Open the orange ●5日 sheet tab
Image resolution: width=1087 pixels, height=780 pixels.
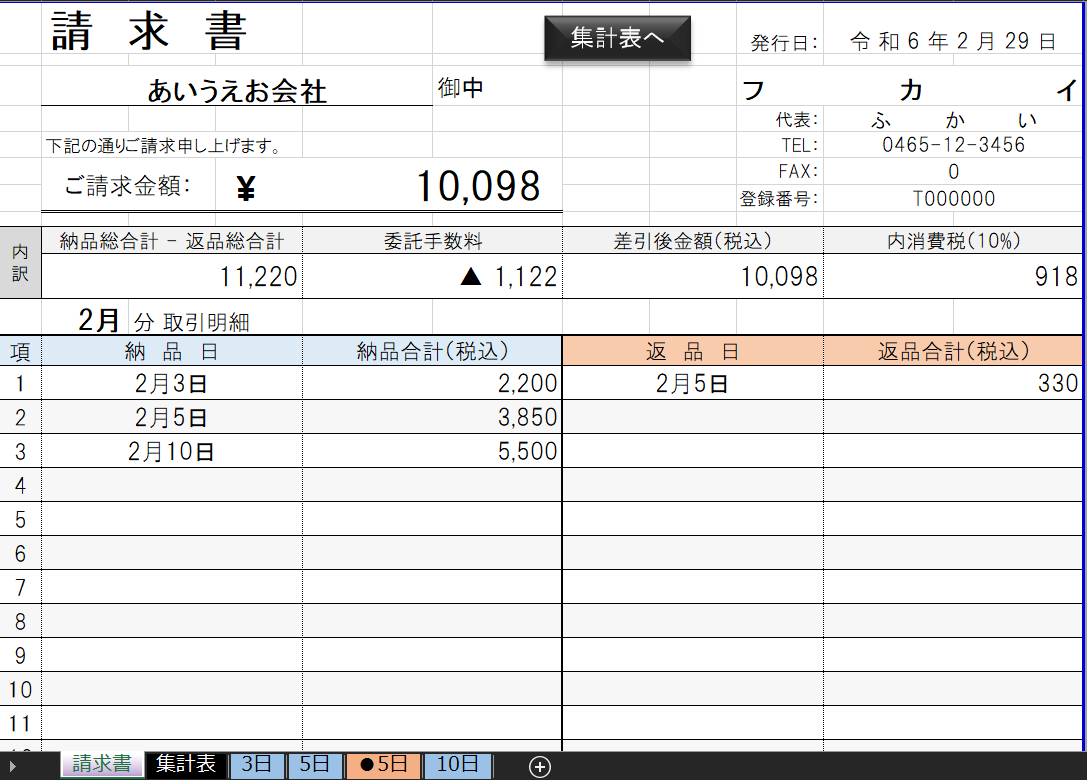pyautogui.click(x=383, y=765)
